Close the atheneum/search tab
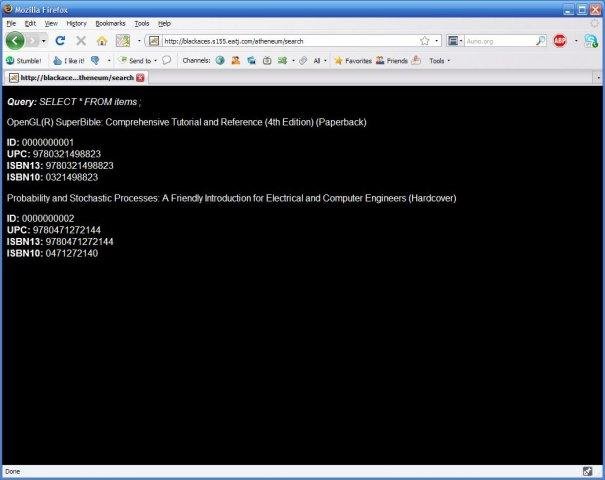The image size is (605, 480). pos(140,78)
